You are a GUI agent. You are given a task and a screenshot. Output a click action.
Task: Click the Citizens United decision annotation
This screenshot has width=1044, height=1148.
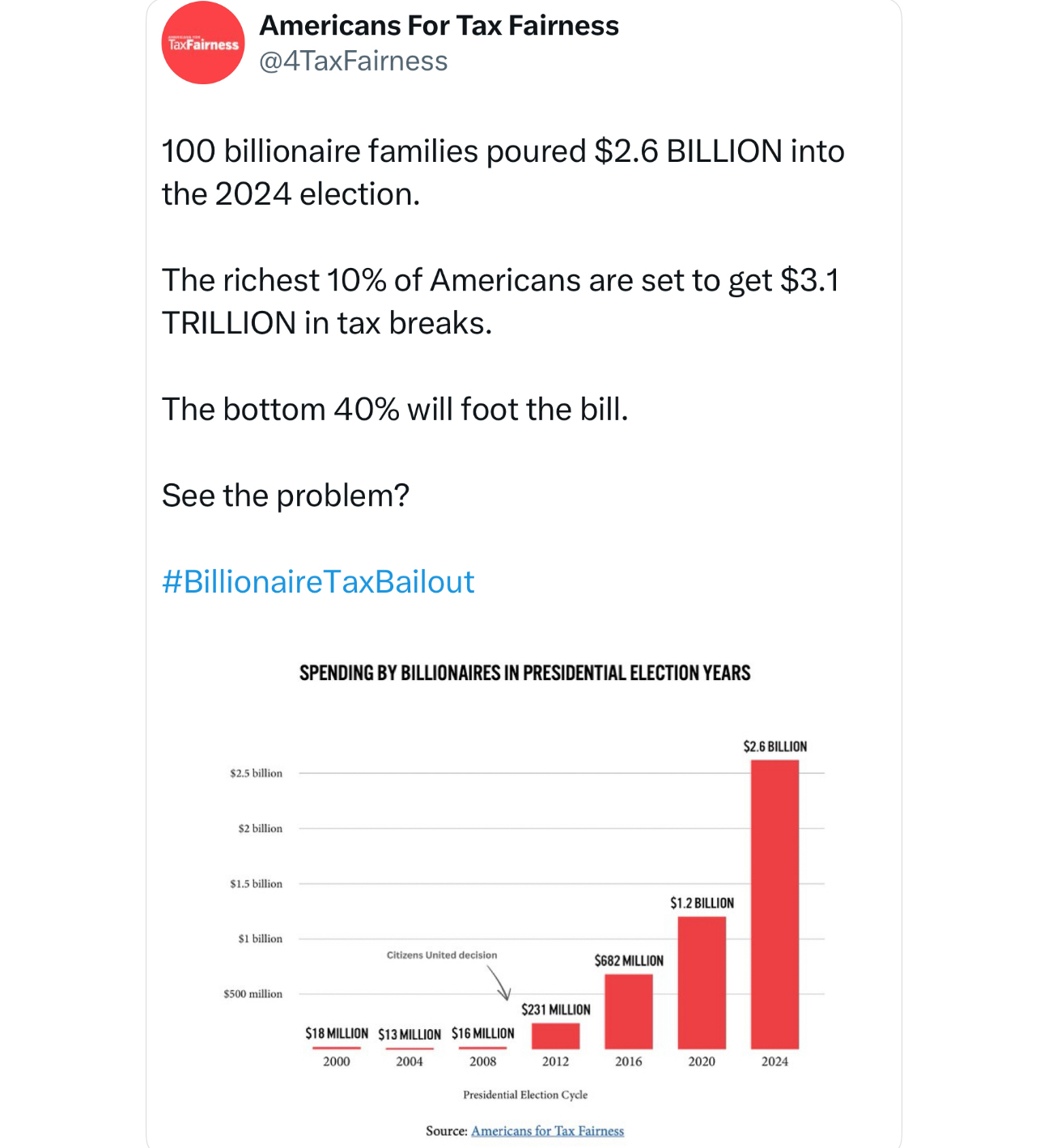click(442, 955)
